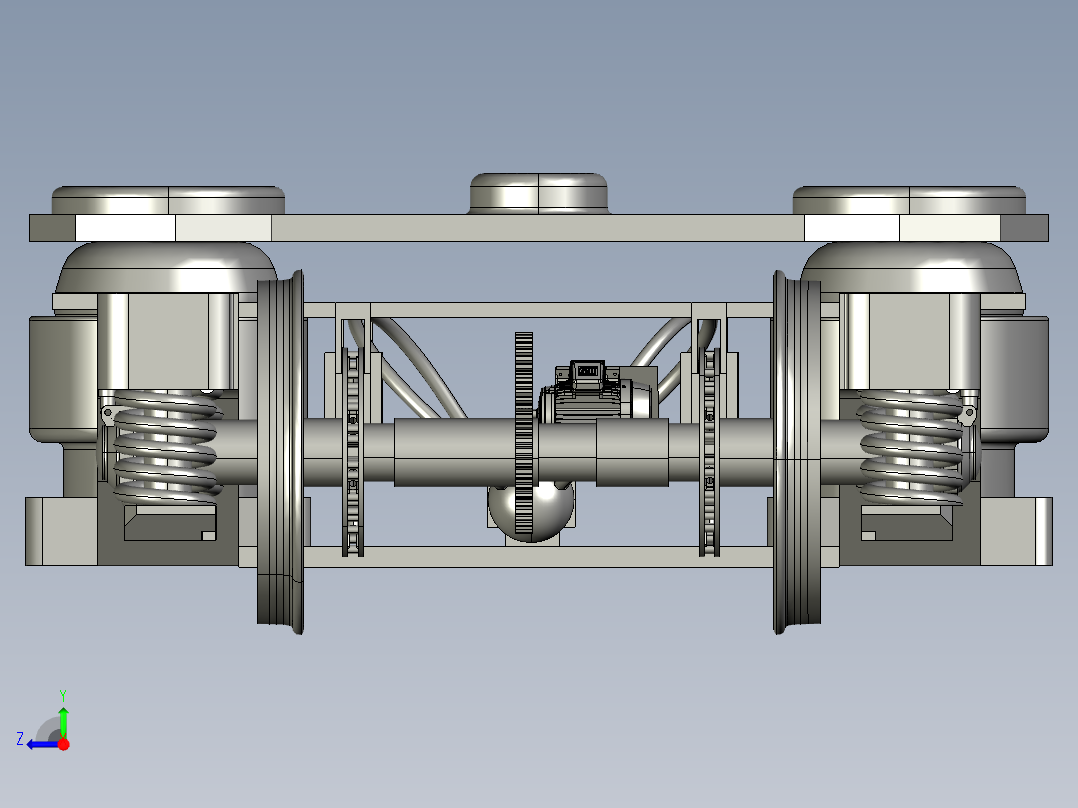This screenshot has width=1078, height=808.
Task: Select the long horizontal bolster beam
Action: 538,228
